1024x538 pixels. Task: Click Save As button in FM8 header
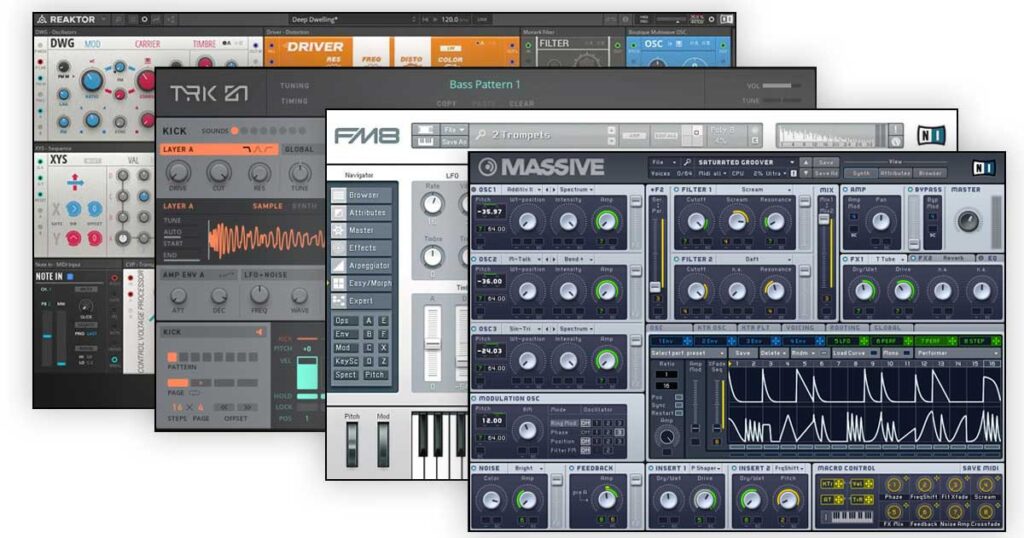pos(453,142)
